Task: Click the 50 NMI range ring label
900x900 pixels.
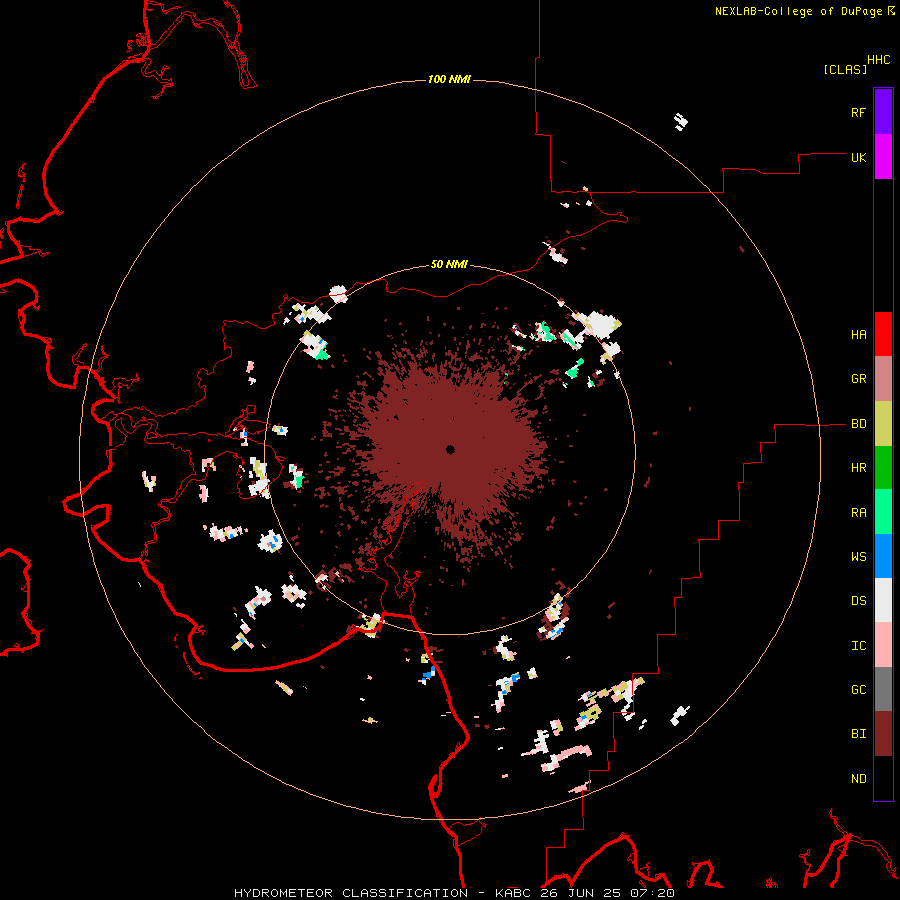Action: [449, 265]
